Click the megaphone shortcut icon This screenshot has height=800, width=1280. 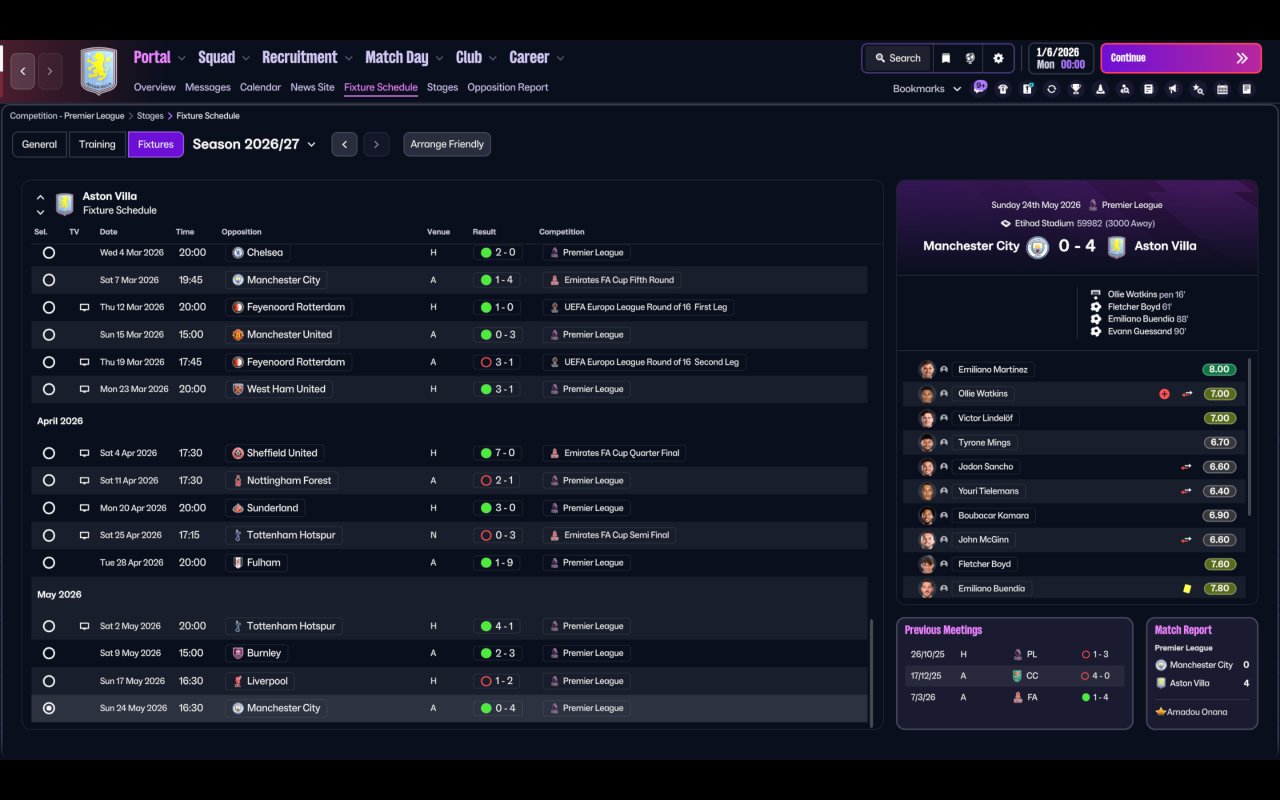click(x=1173, y=89)
